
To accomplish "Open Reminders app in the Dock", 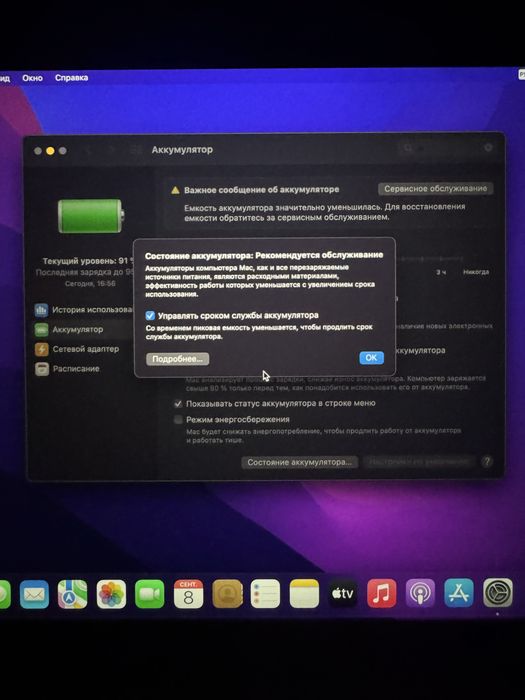I will pyautogui.click(x=265, y=594).
